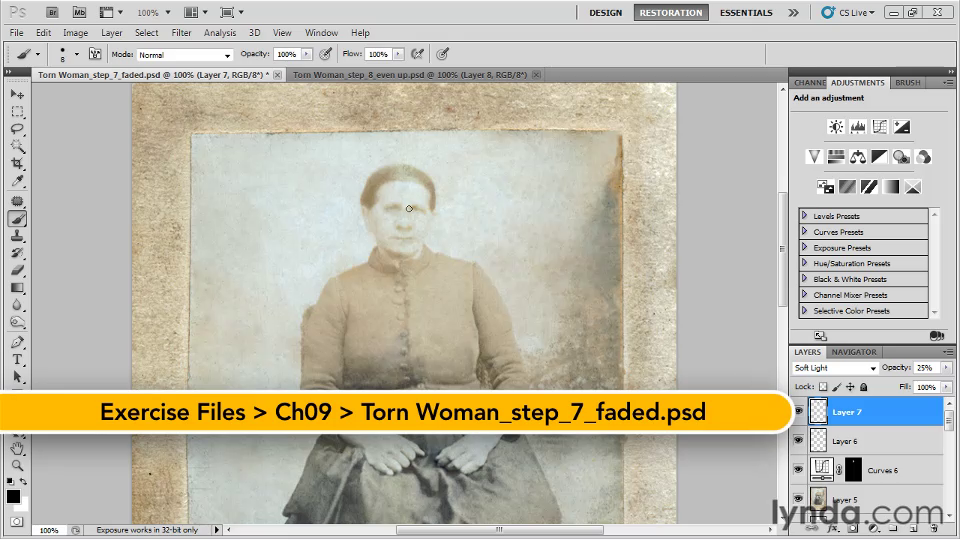Screen dimensions: 960x540
Task: Toggle lock all for layer
Action: point(863,386)
